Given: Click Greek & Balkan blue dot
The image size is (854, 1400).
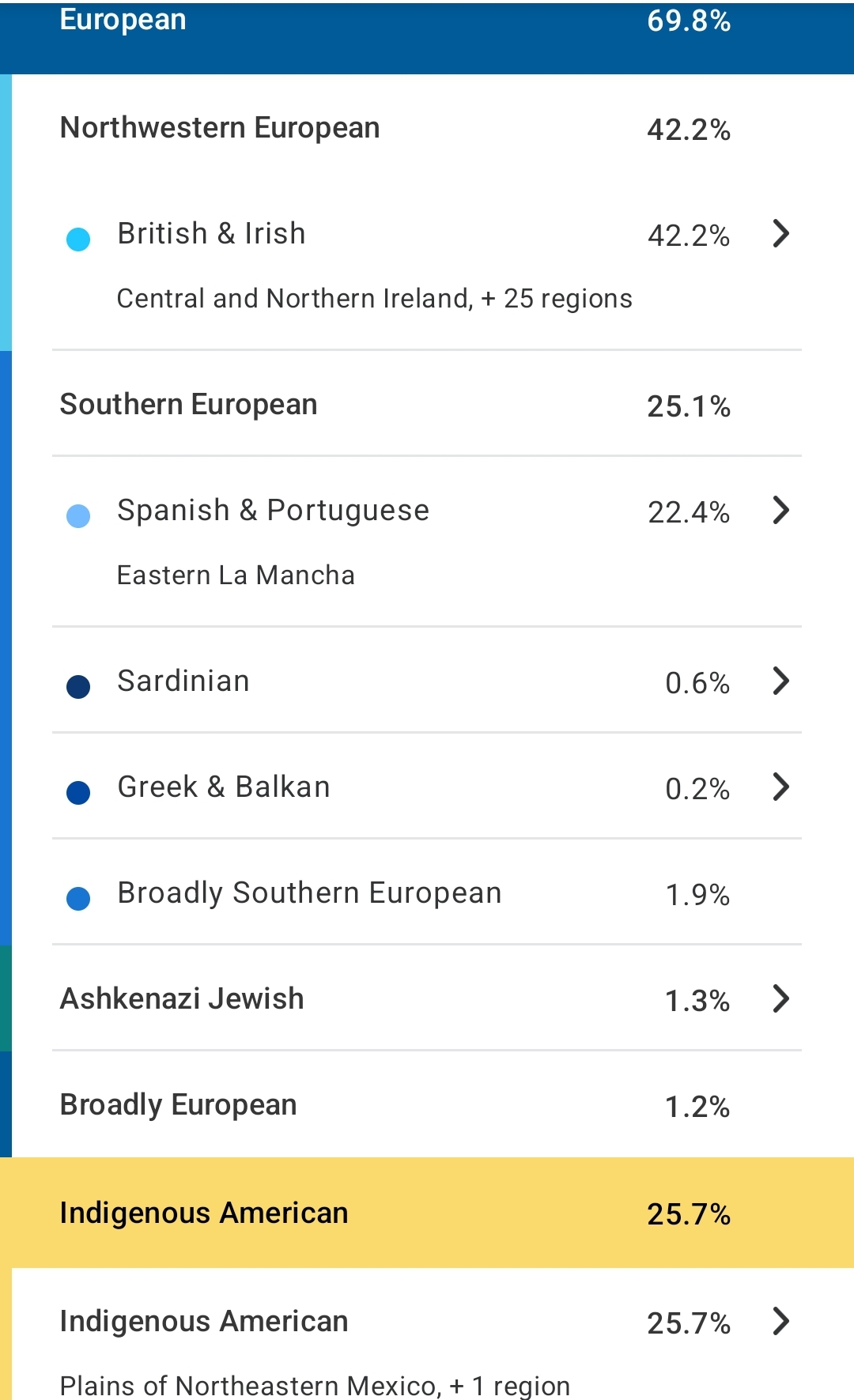Looking at the screenshot, I should [78, 792].
